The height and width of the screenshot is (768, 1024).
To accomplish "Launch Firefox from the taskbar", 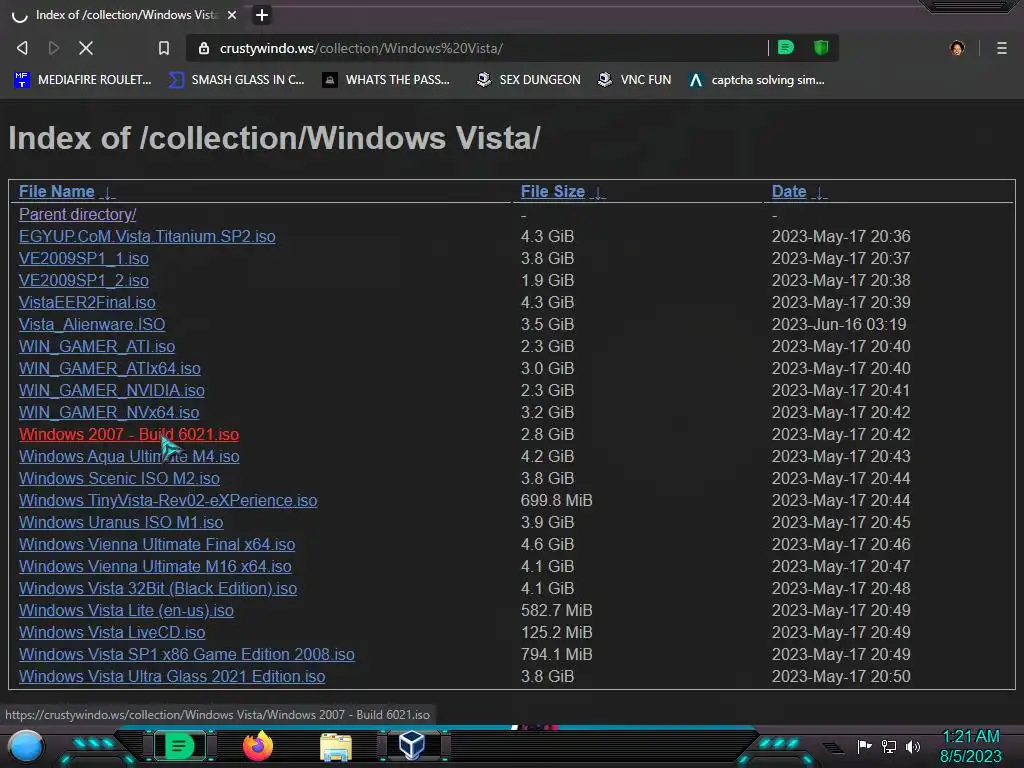I will 258,746.
